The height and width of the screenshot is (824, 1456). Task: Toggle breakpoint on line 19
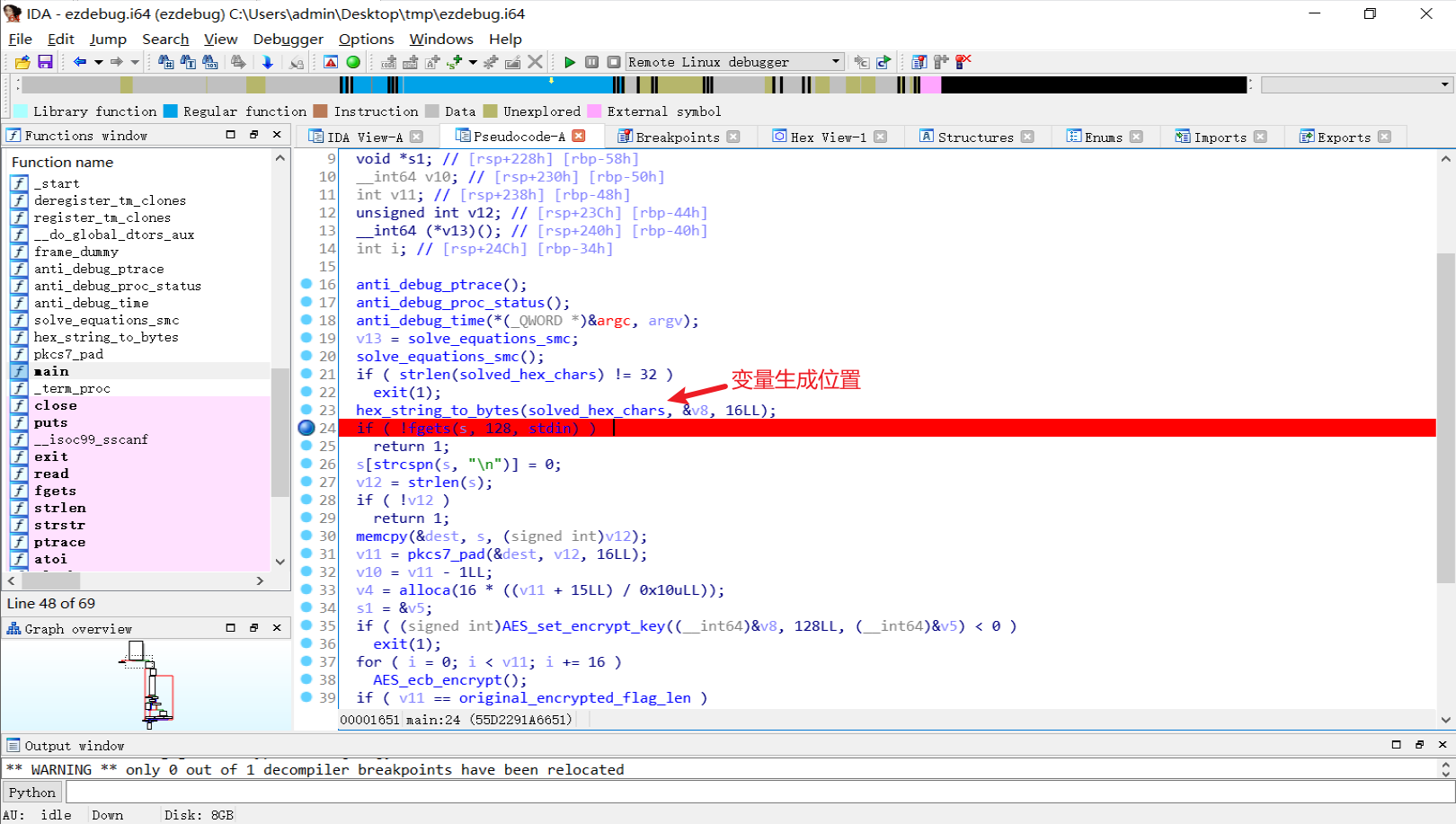point(306,338)
